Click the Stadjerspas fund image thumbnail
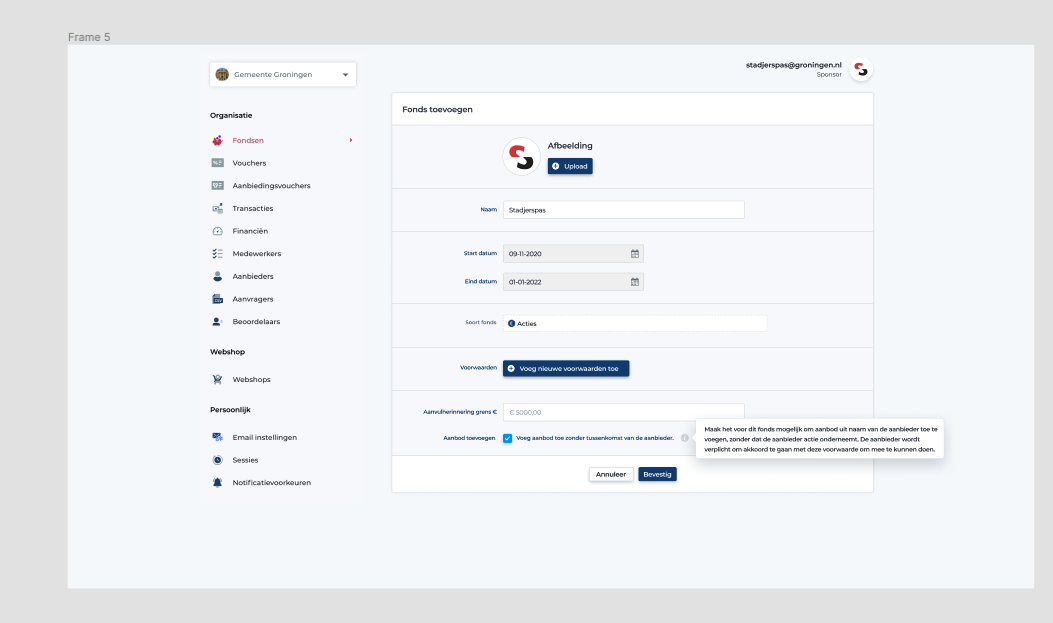1053x623 pixels. pos(522,156)
